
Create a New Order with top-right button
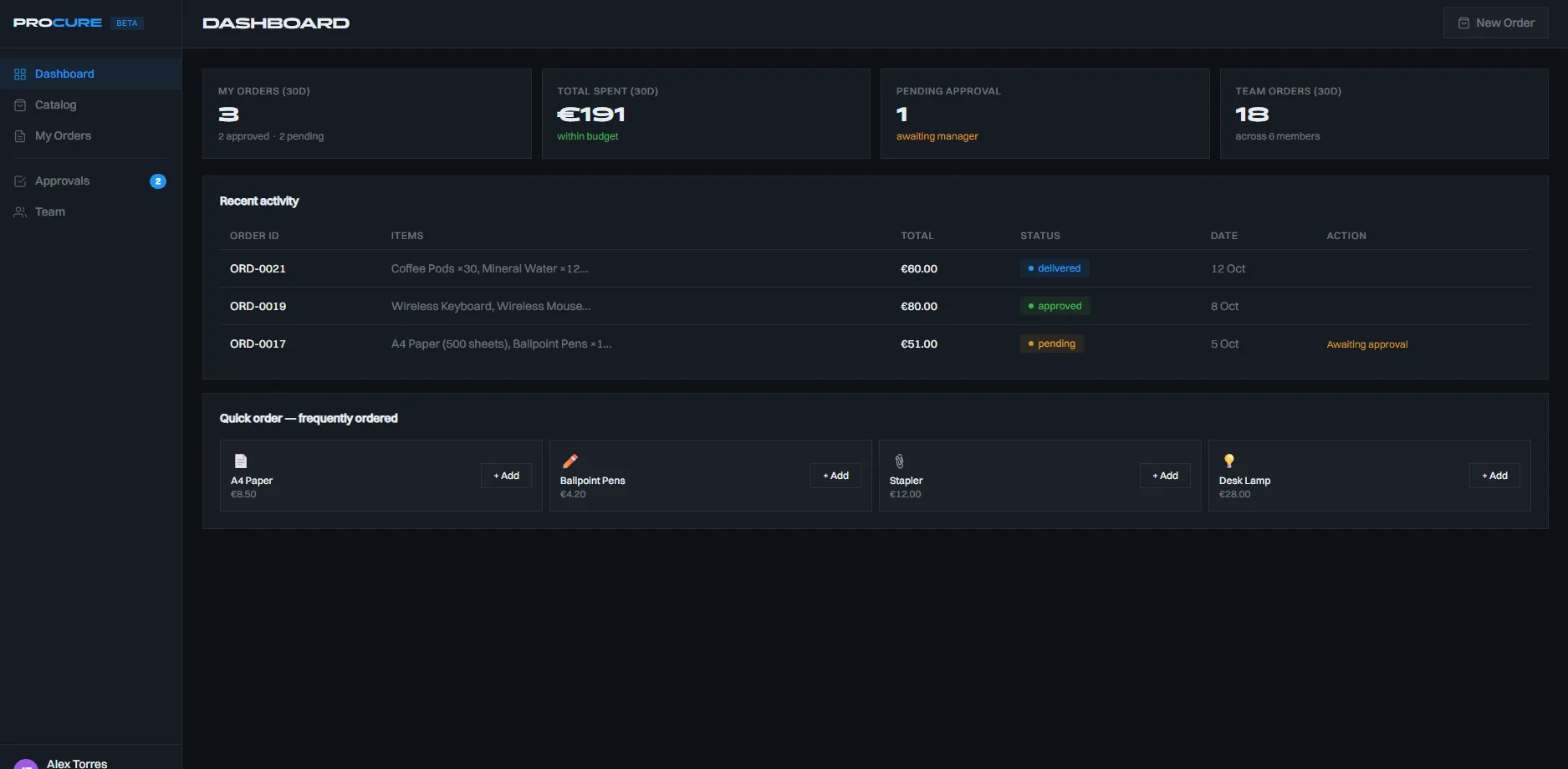[x=1495, y=23]
